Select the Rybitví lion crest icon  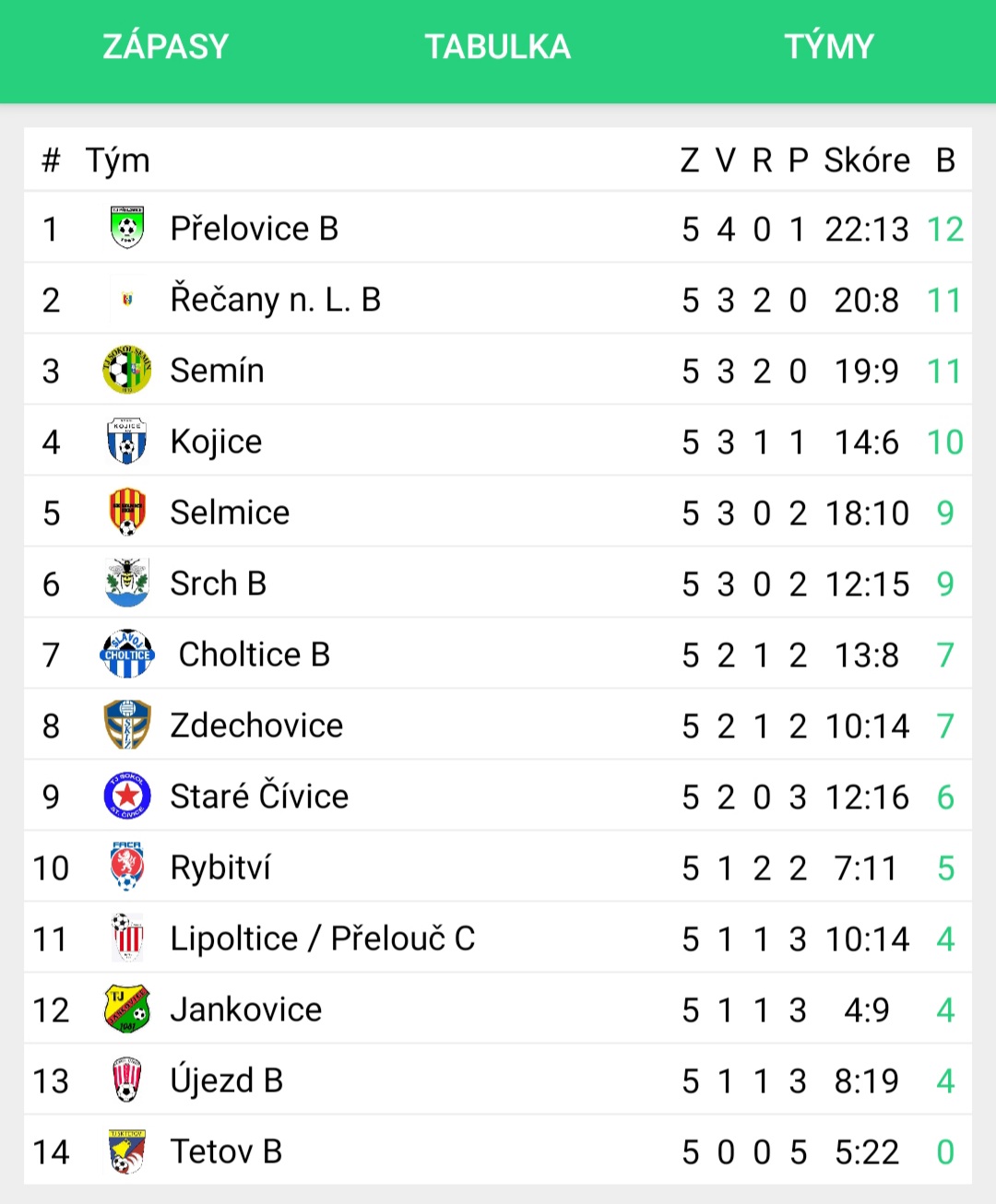click(x=127, y=867)
